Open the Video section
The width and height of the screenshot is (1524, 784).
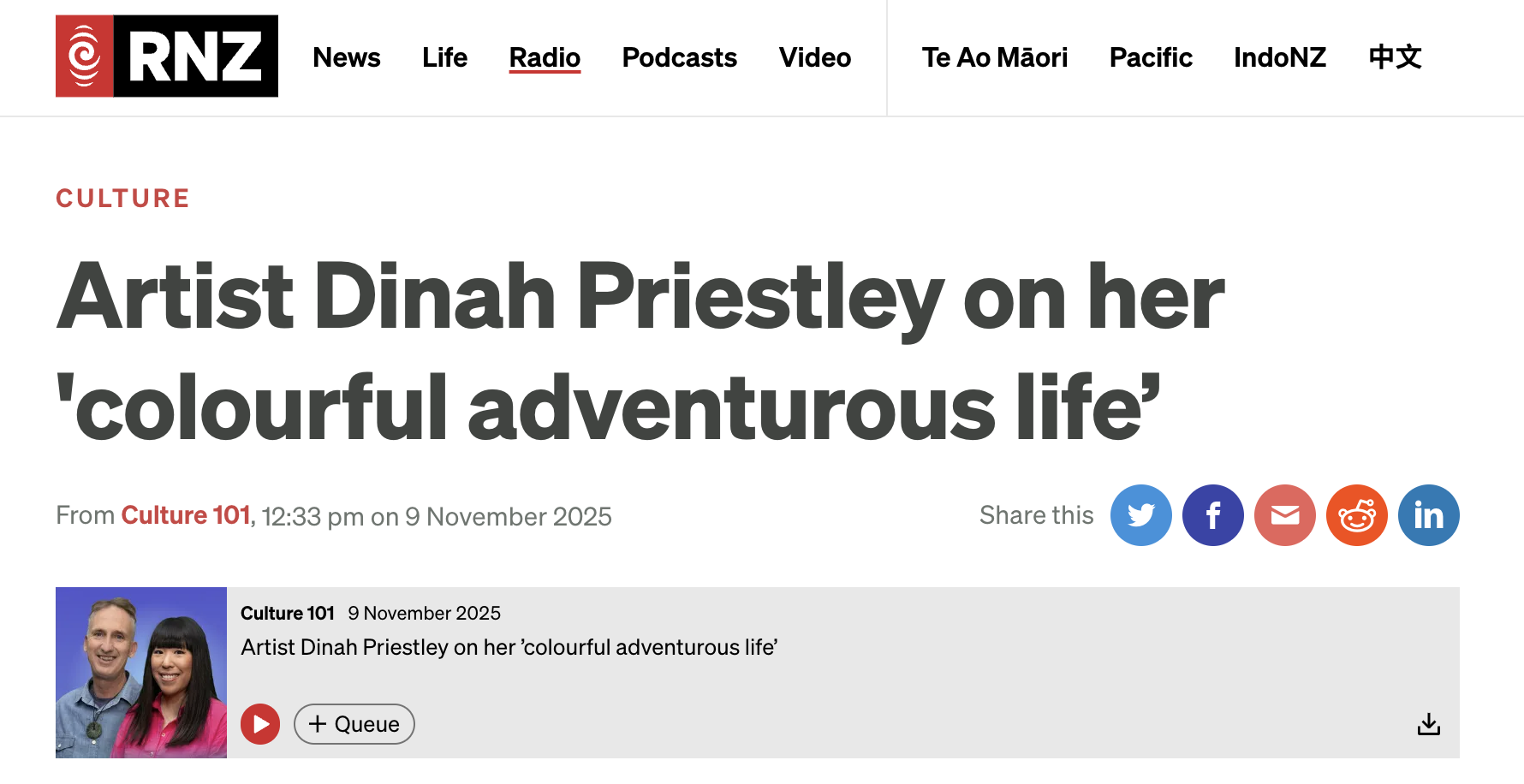click(815, 57)
